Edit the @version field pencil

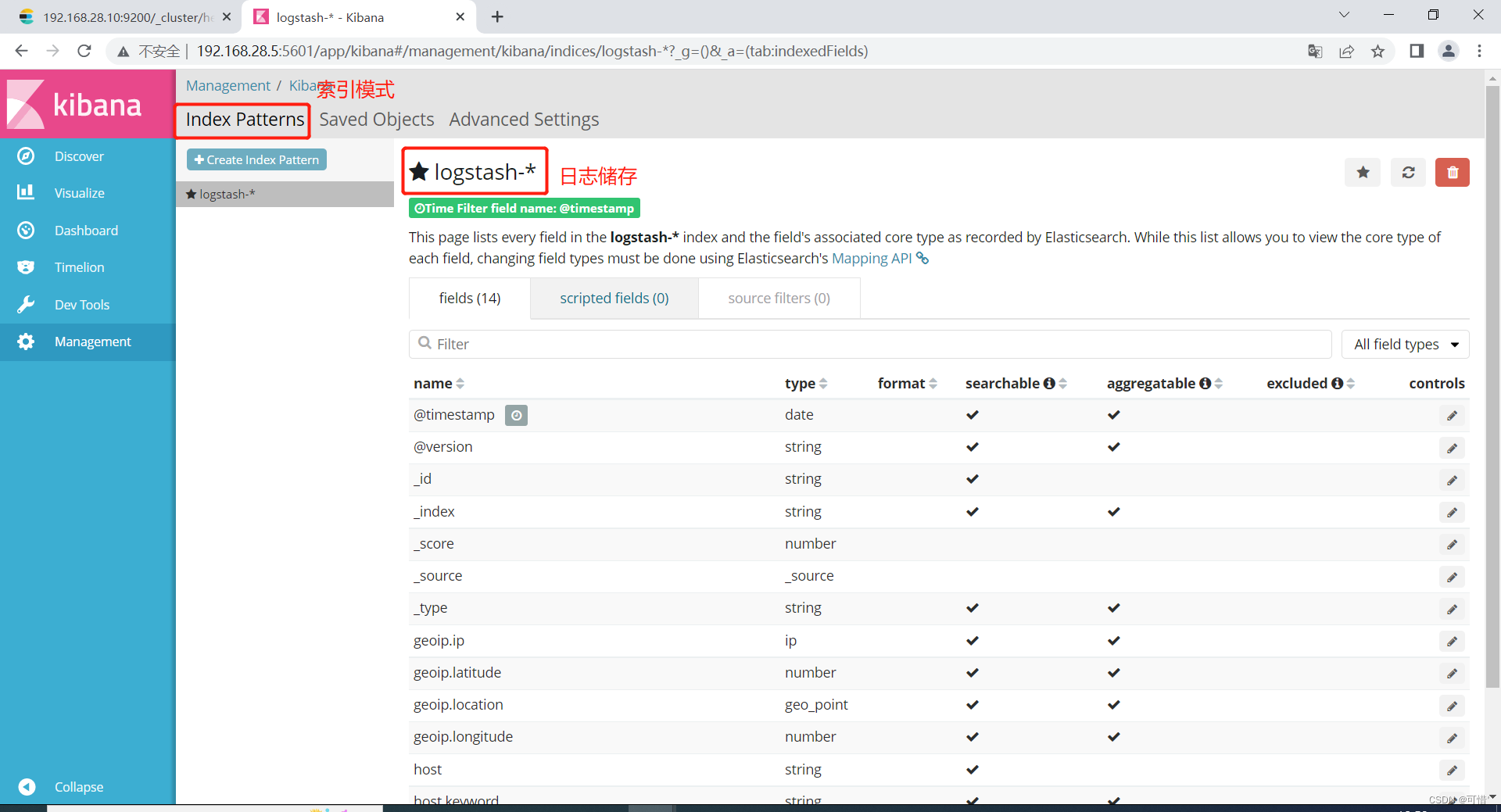tap(1452, 448)
